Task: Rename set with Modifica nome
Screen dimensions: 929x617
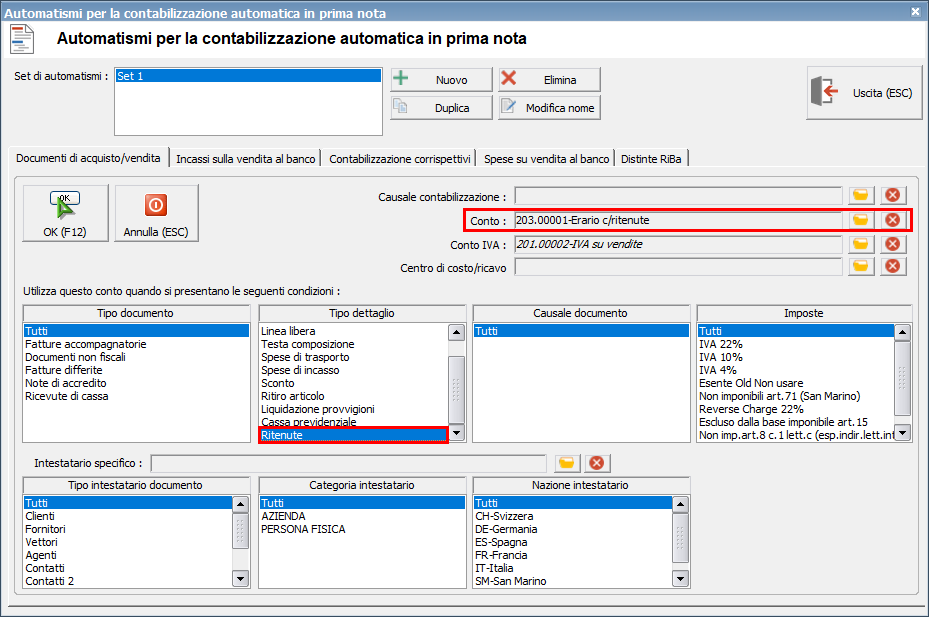Action: pyautogui.click(x=549, y=108)
